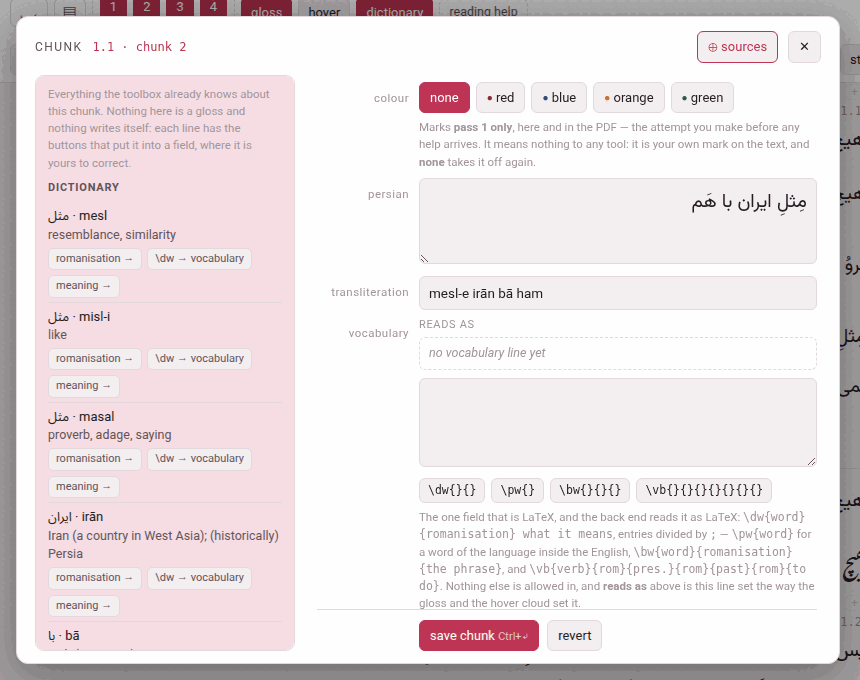
Task: Select pass 2 button in background toolbar
Action: (x=146, y=8)
